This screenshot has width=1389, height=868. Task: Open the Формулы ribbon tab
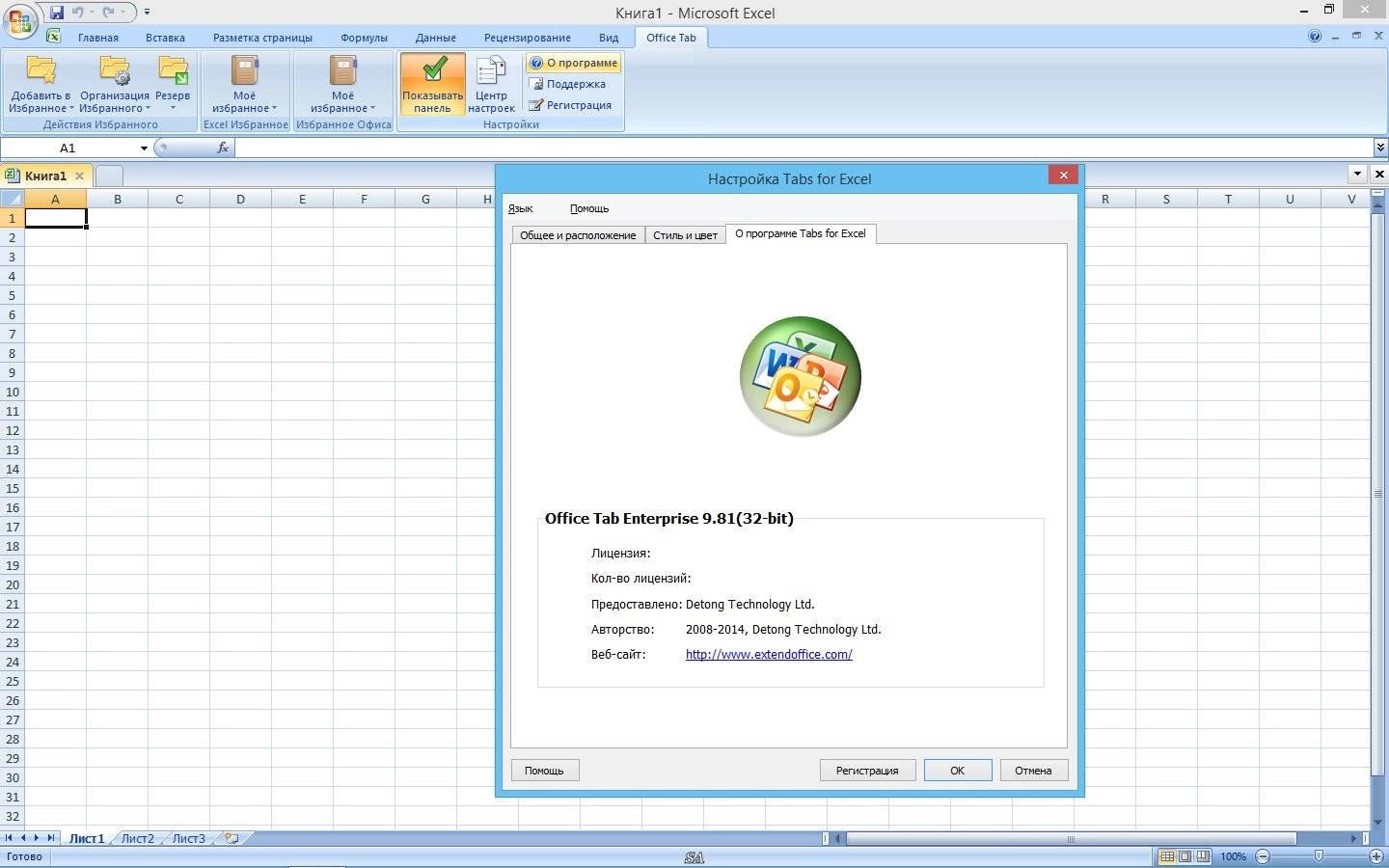364,38
